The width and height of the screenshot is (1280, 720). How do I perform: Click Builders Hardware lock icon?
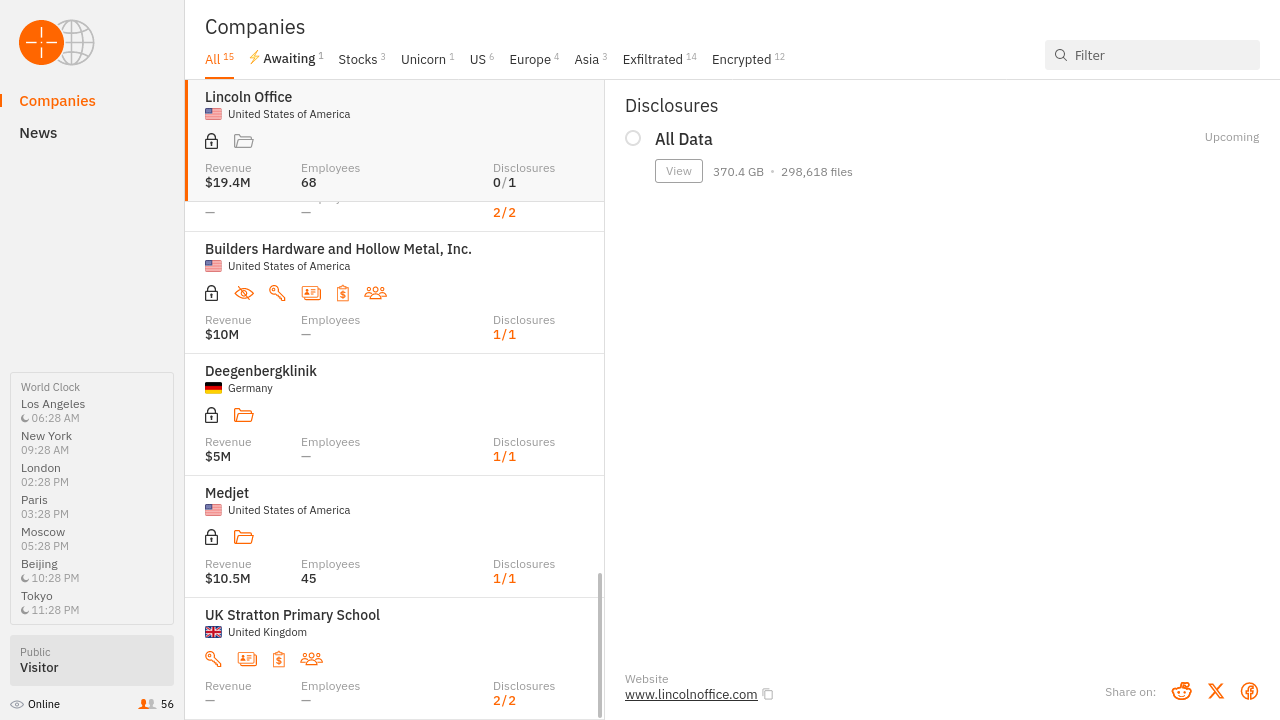pos(211,293)
